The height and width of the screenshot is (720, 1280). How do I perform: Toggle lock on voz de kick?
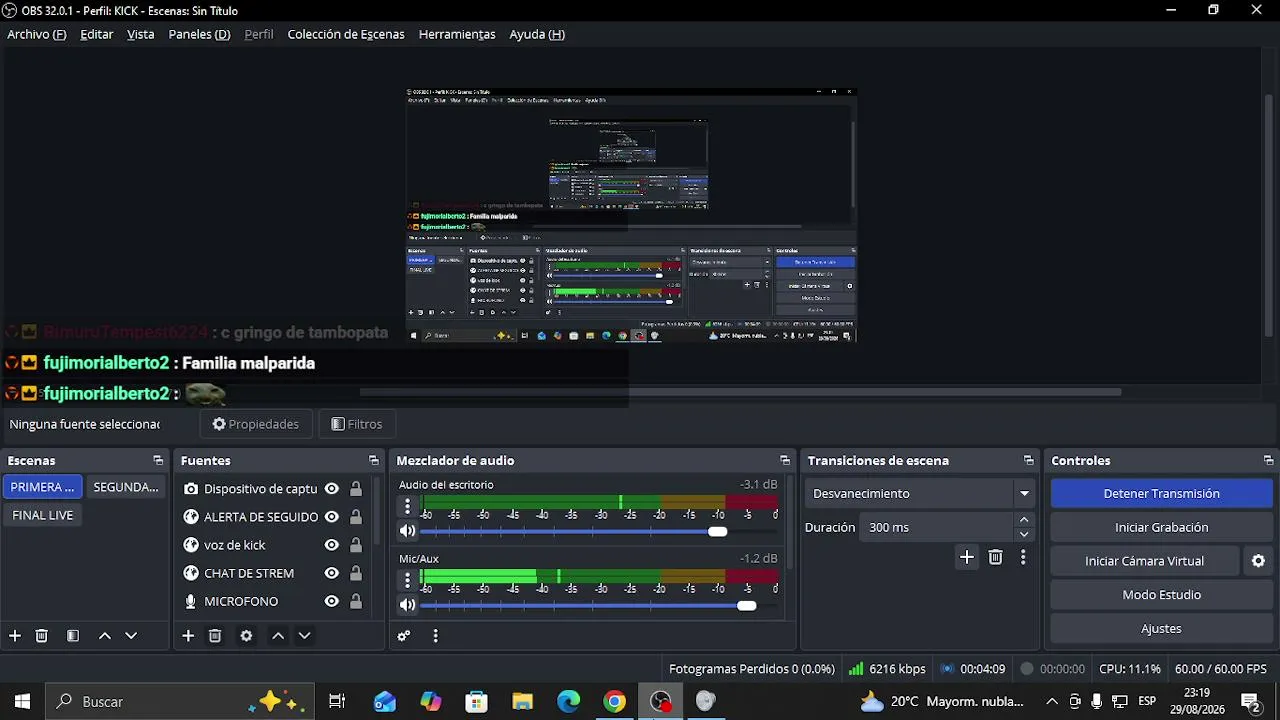pyautogui.click(x=356, y=545)
